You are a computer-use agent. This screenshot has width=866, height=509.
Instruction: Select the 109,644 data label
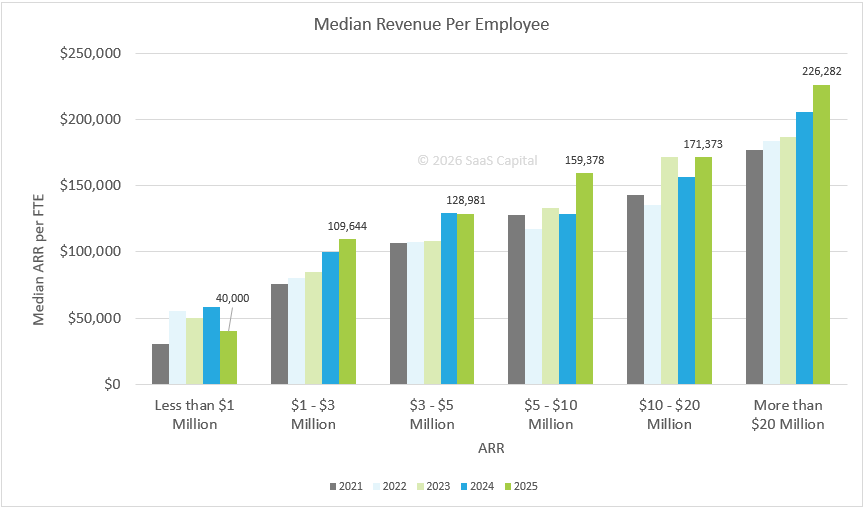(x=347, y=226)
